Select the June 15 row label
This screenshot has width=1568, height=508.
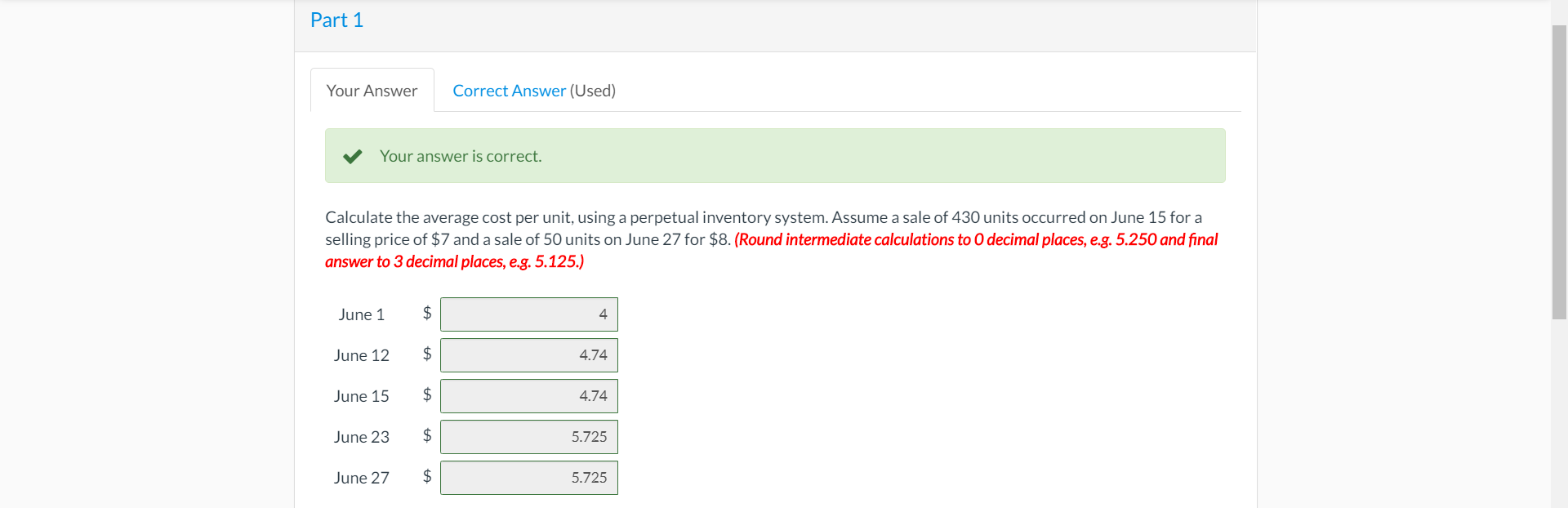click(361, 395)
